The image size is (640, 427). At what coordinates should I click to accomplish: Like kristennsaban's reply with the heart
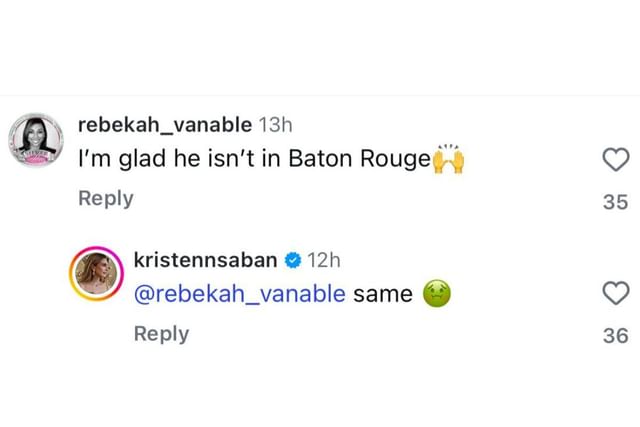616,294
